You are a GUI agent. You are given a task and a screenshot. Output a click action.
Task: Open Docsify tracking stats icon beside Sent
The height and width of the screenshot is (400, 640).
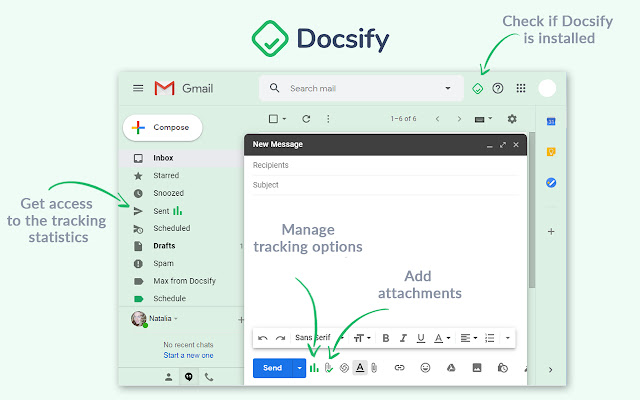[178, 211]
